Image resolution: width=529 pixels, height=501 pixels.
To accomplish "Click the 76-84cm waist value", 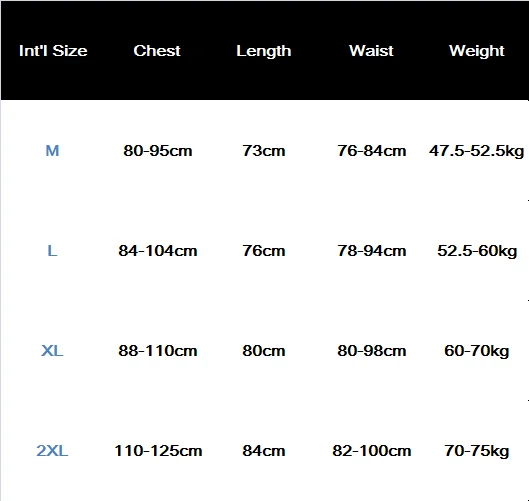I will coord(371,151).
